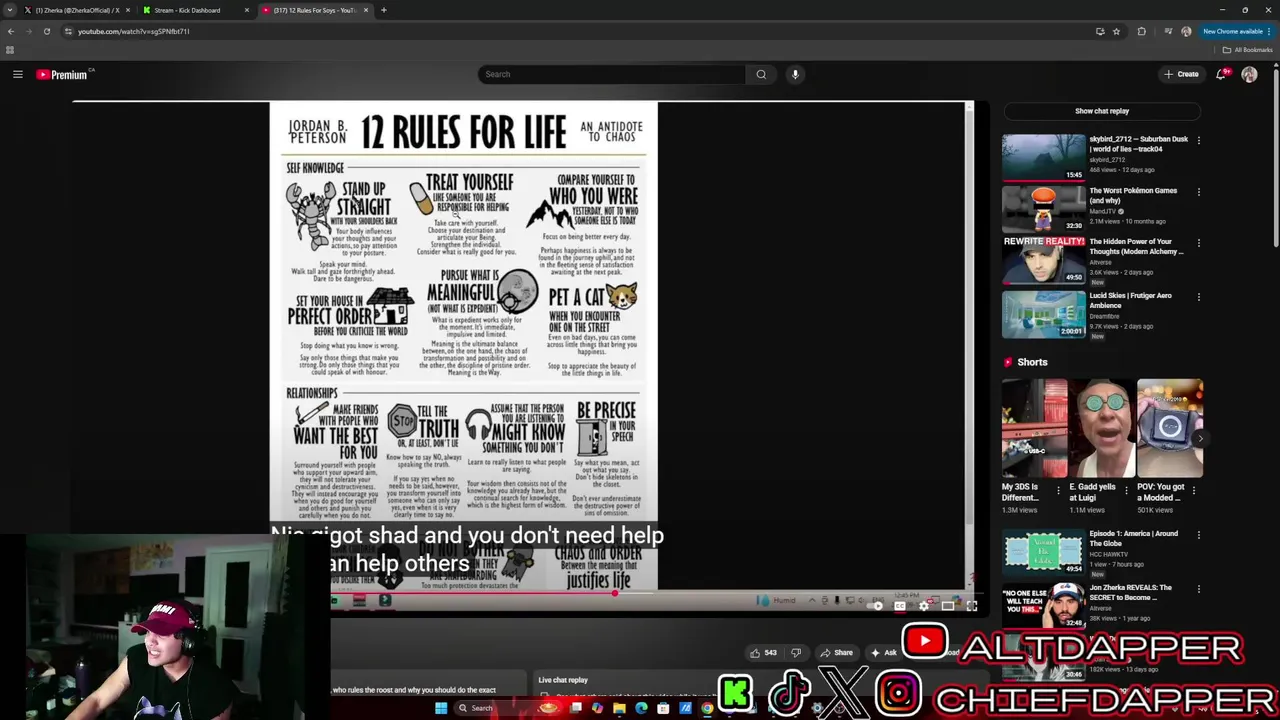Switch to the Stream - Kick Dashboard tab

click(x=195, y=10)
